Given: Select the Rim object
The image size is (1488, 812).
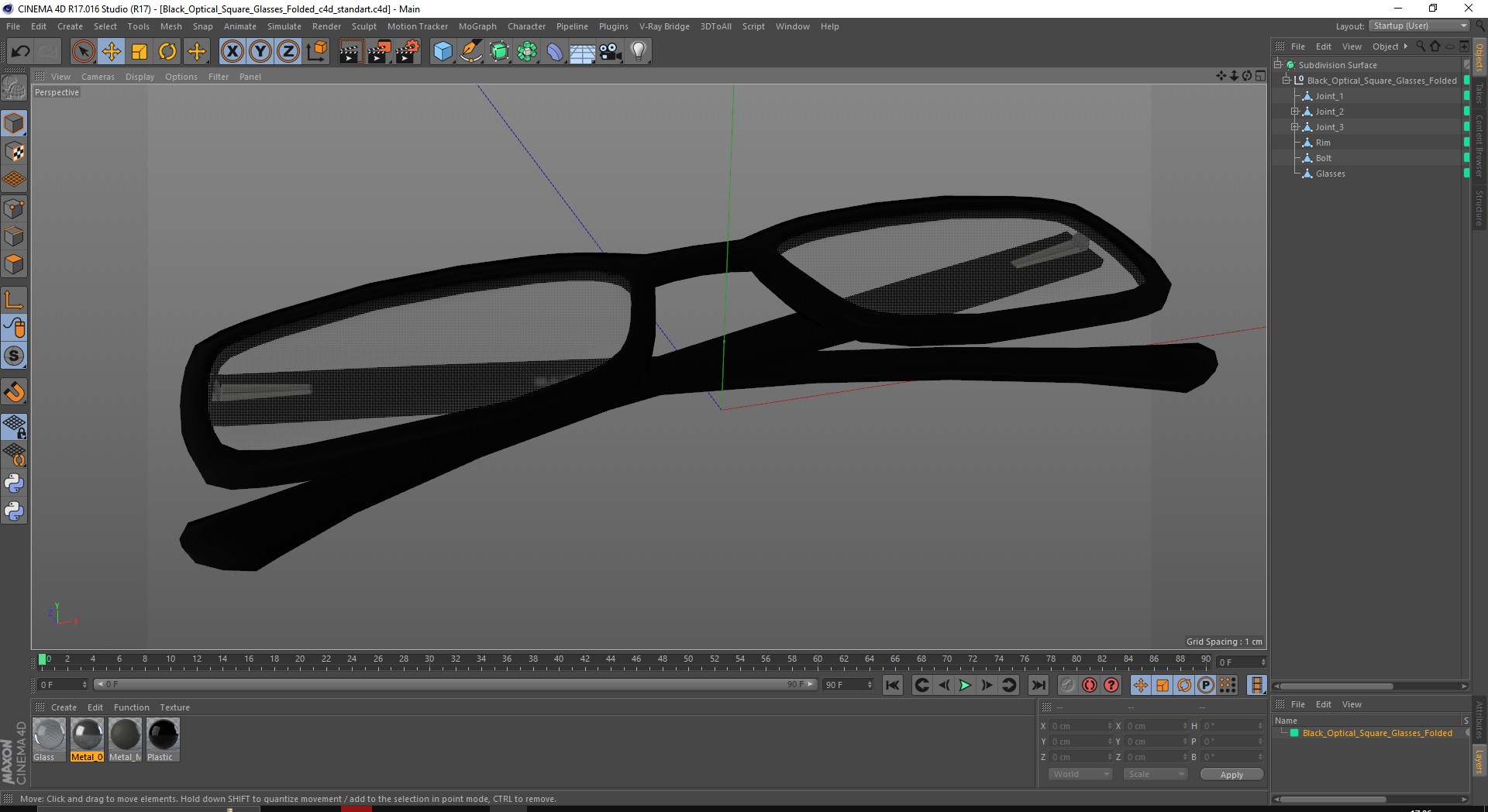Looking at the screenshot, I should [x=1323, y=143].
